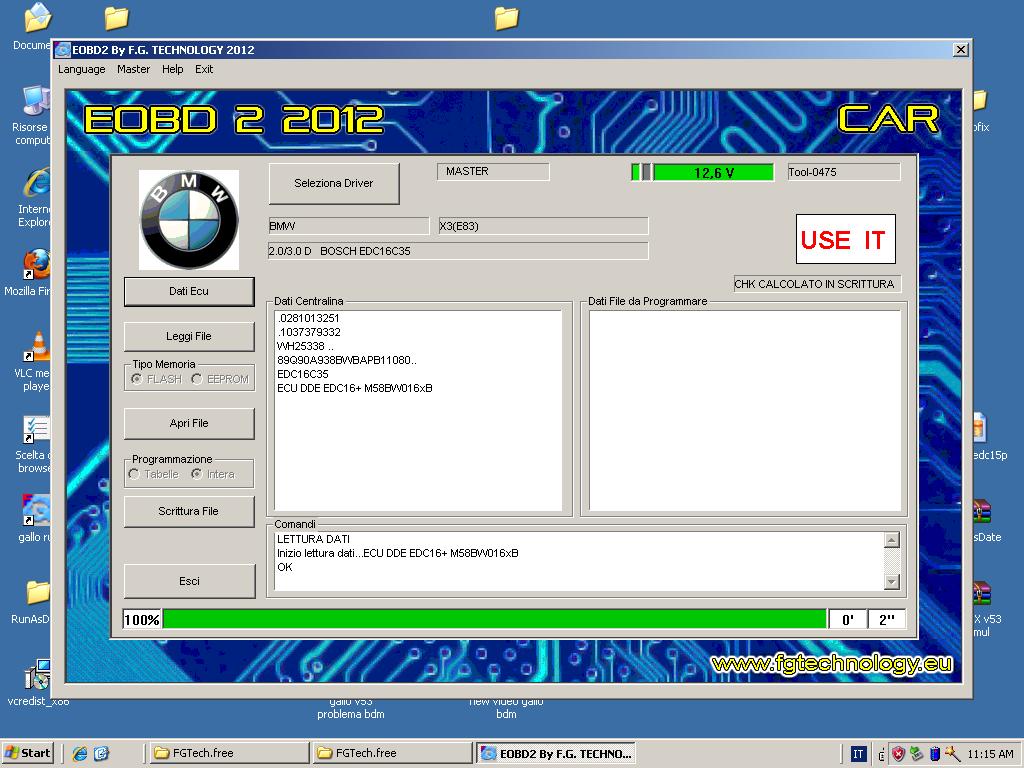
Task: Click the Start button
Action: 28,753
